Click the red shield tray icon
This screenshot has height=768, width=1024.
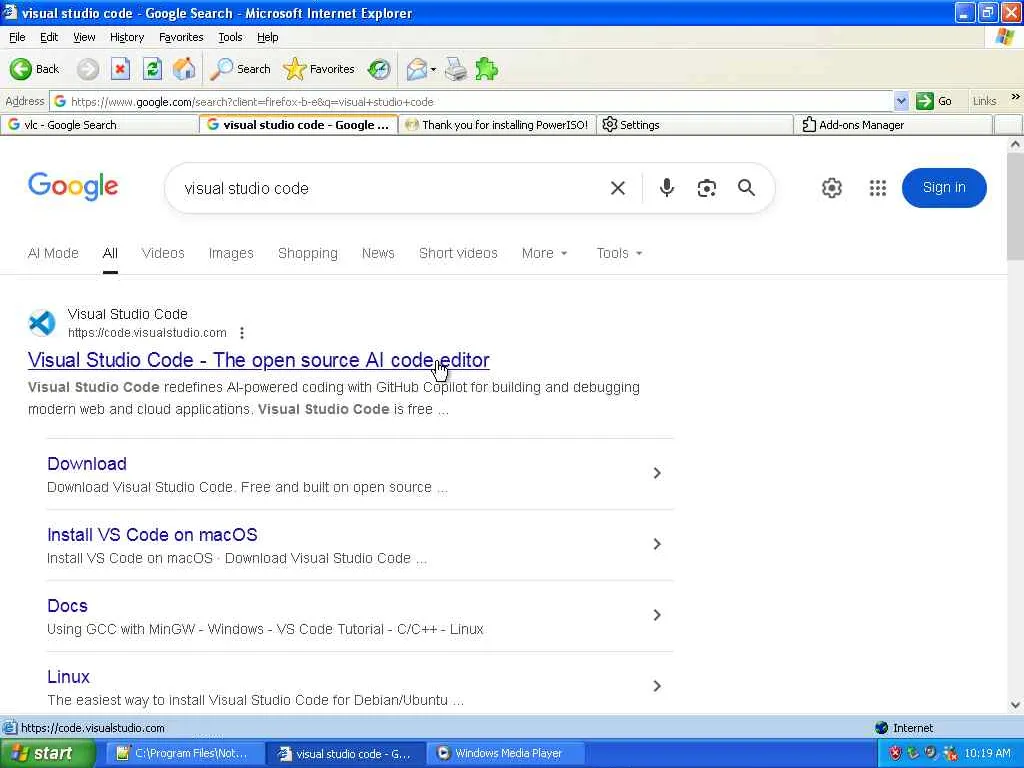pyautogui.click(x=895, y=754)
